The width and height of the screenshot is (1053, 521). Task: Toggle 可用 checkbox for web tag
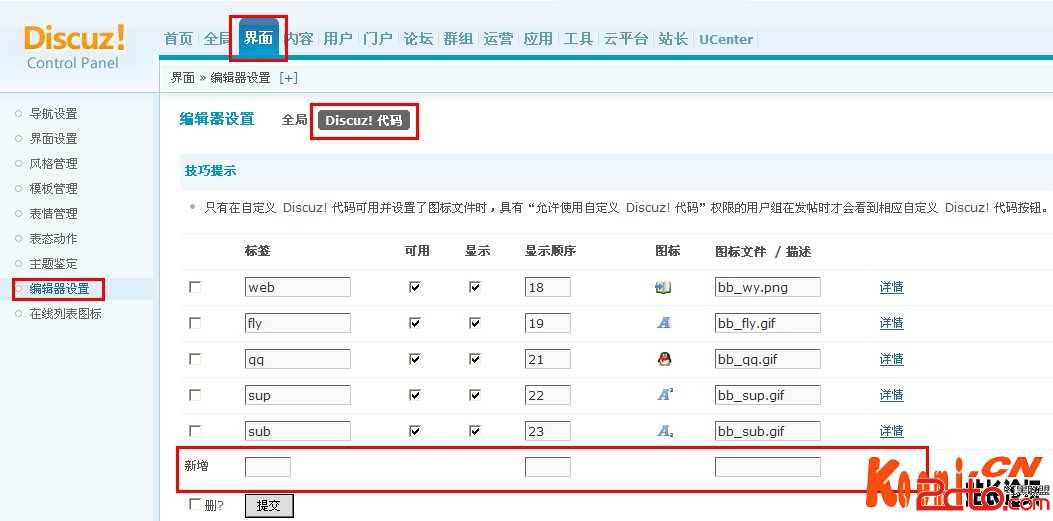[x=414, y=287]
